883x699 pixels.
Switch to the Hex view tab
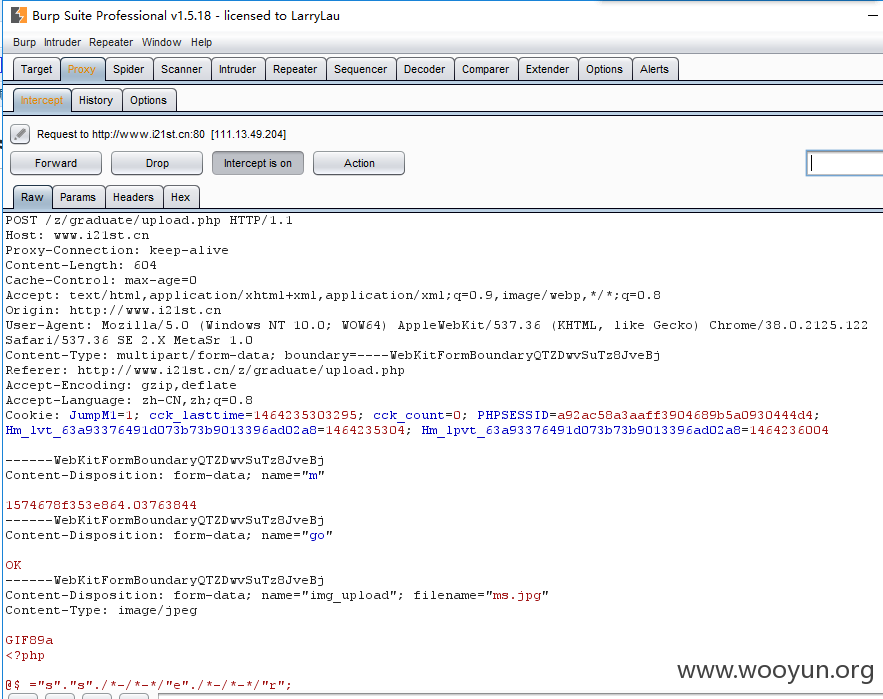[x=180, y=197]
